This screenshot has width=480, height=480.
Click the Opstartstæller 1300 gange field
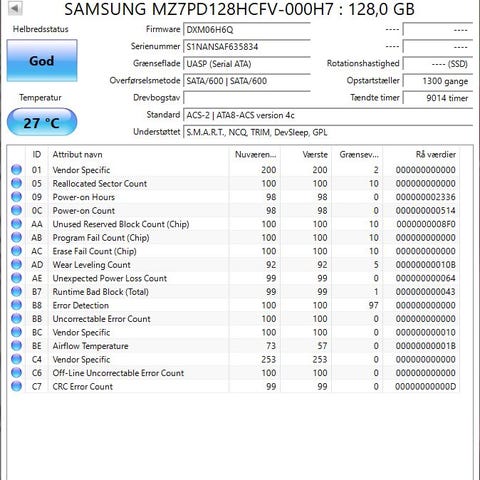coord(438,81)
